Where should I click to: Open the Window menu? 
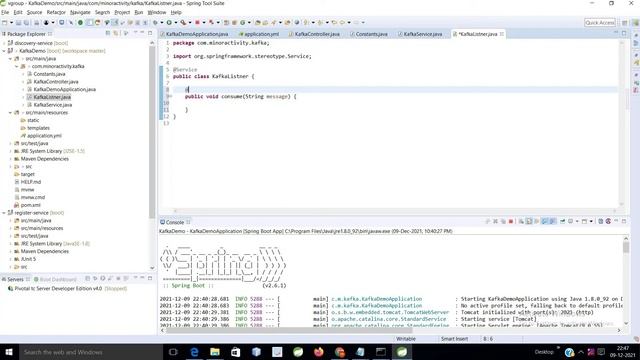tap(157, 12)
